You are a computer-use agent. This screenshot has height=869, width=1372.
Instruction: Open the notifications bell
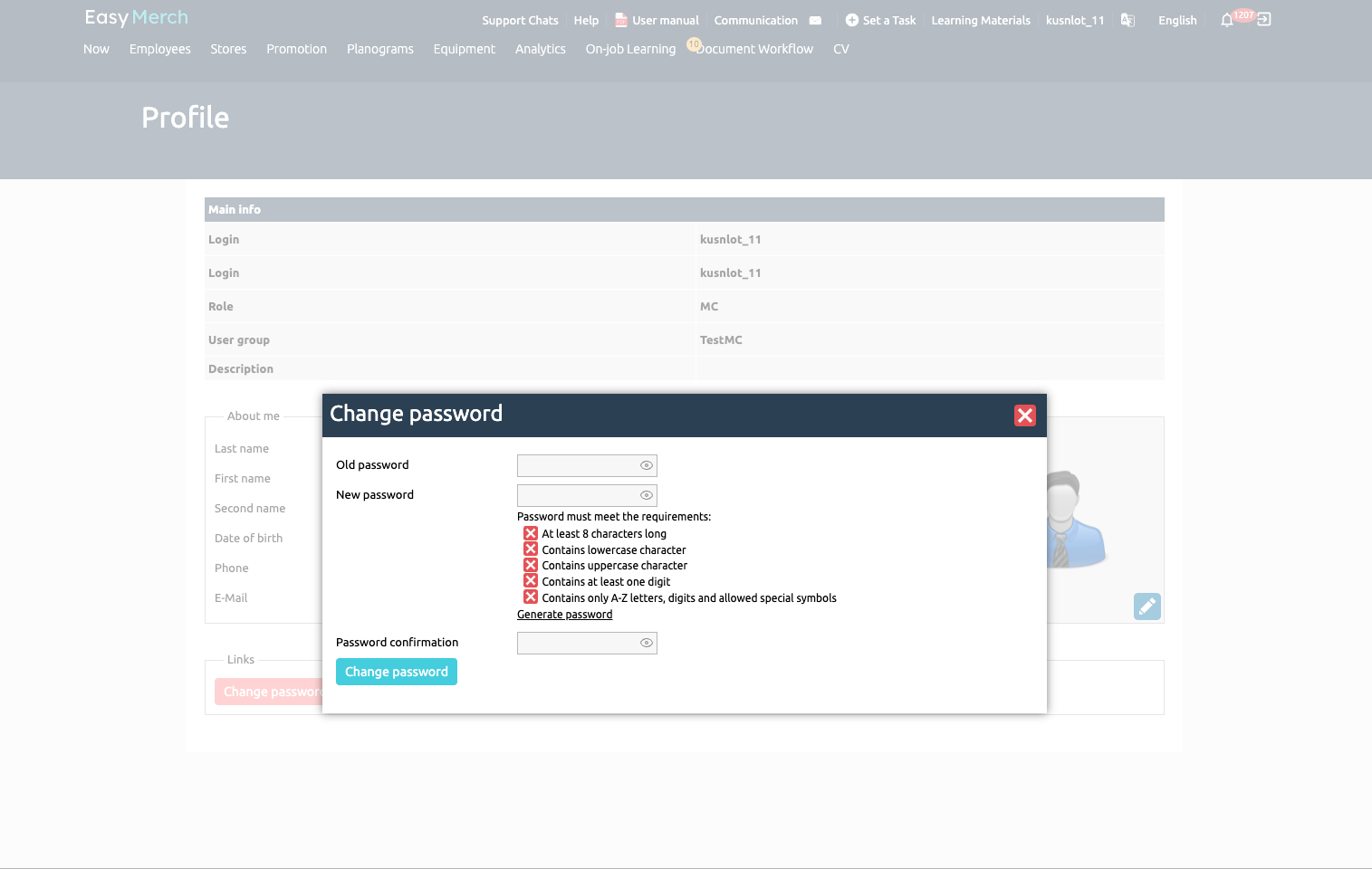point(1226,20)
